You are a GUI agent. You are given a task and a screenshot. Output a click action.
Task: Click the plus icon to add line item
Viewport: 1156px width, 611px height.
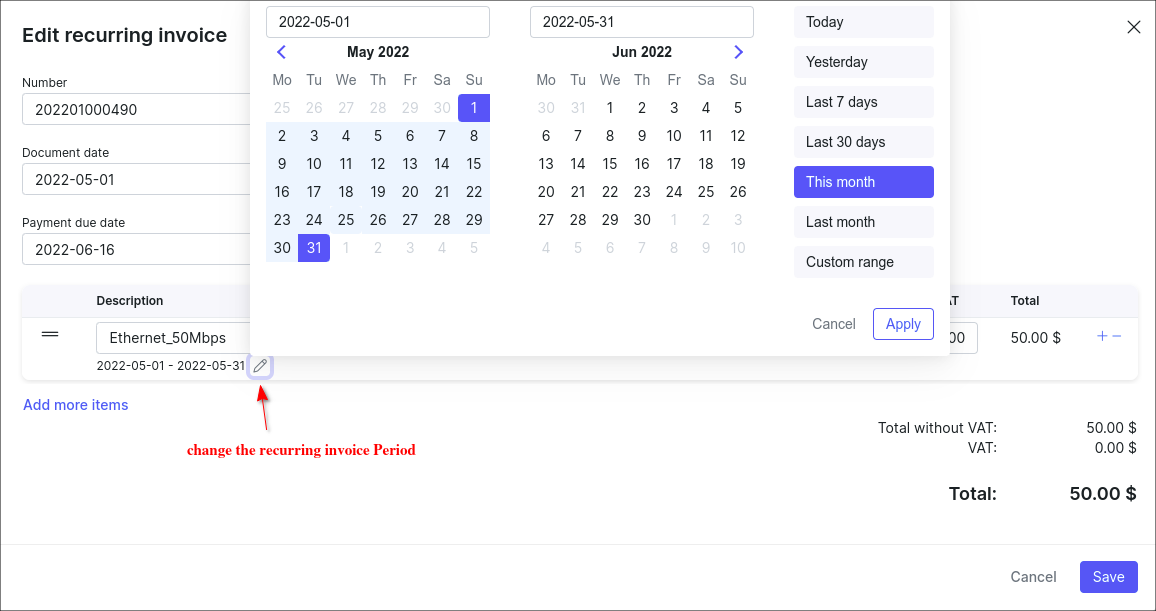click(1103, 337)
